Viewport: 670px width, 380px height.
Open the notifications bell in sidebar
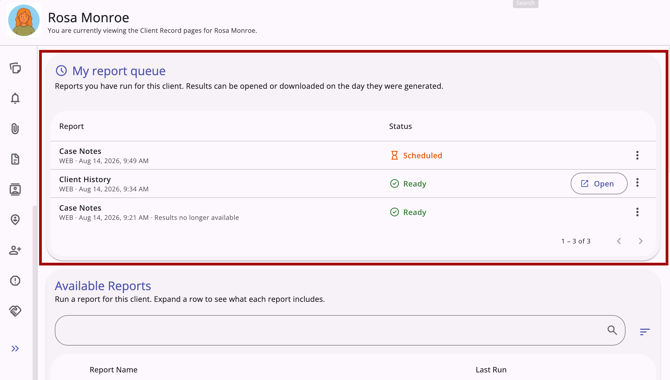15,98
